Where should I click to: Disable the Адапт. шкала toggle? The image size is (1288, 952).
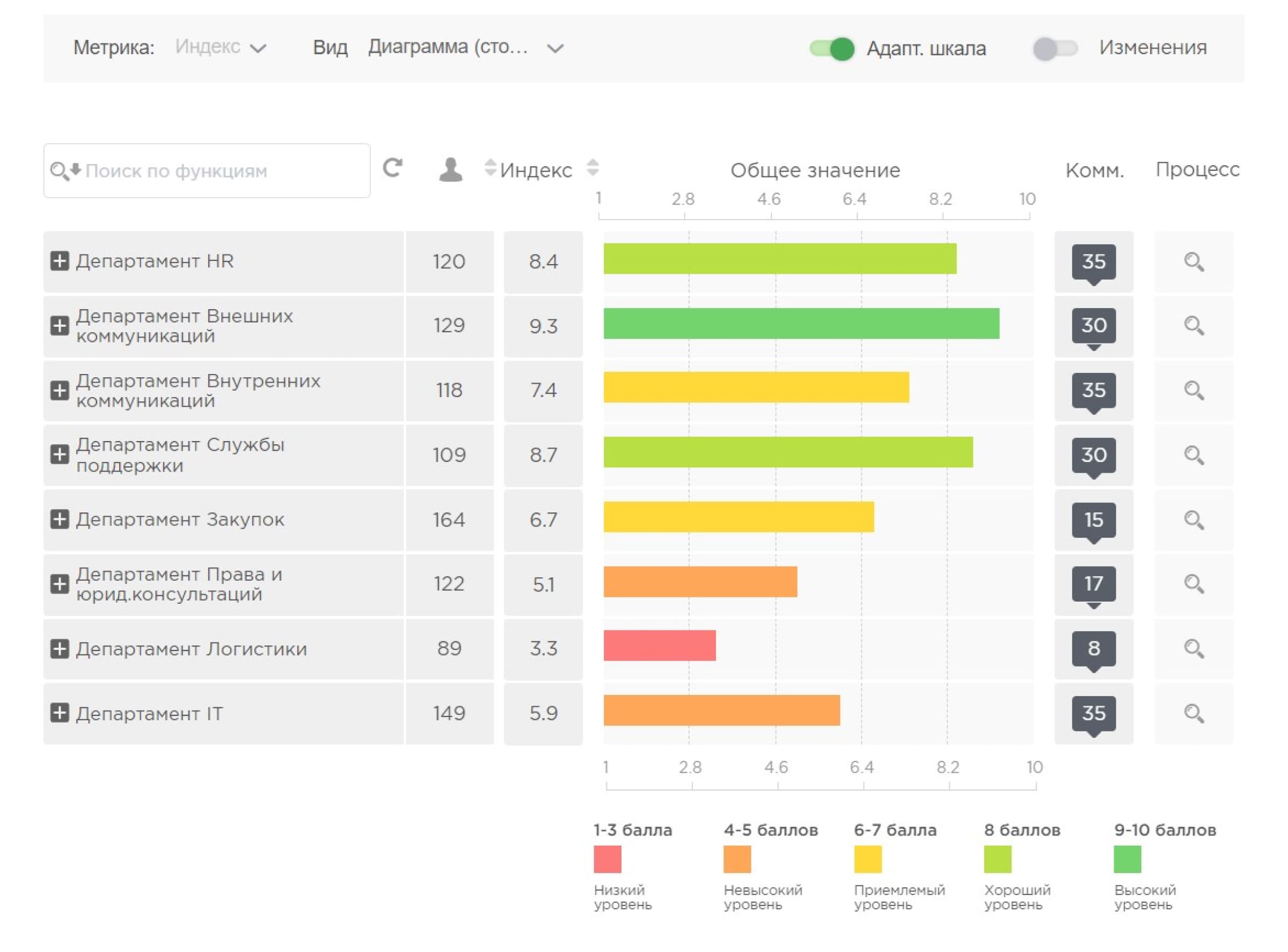[x=832, y=48]
